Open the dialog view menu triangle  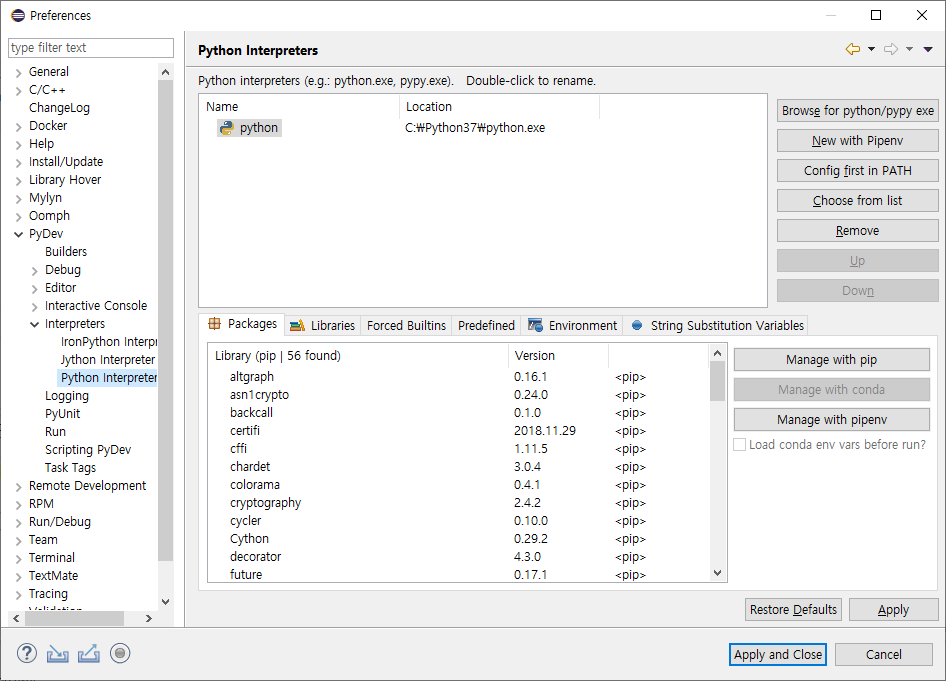(x=928, y=49)
